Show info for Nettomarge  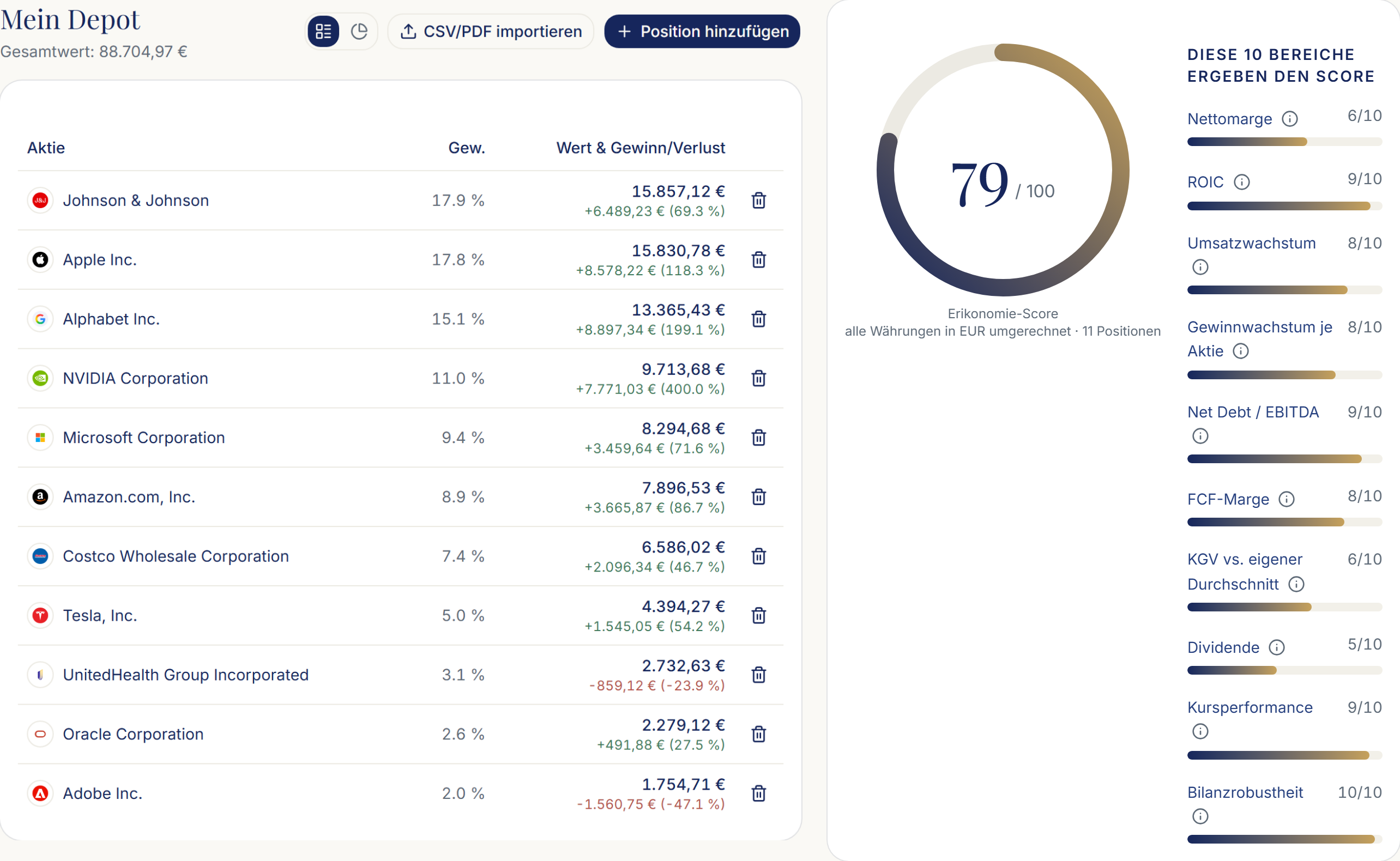click(x=1289, y=119)
